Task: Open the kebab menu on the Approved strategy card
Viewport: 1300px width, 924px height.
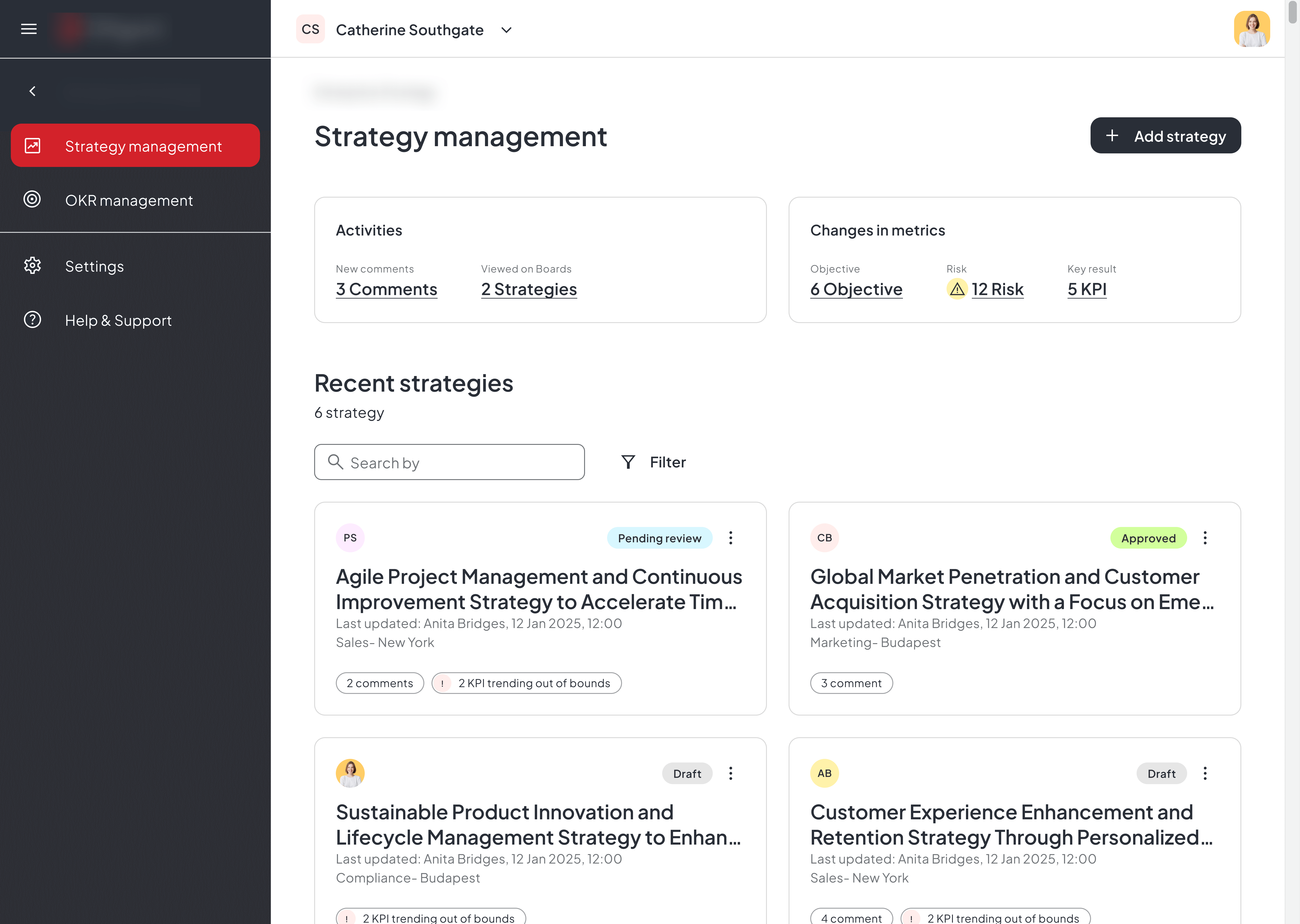Action: click(x=1205, y=537)
